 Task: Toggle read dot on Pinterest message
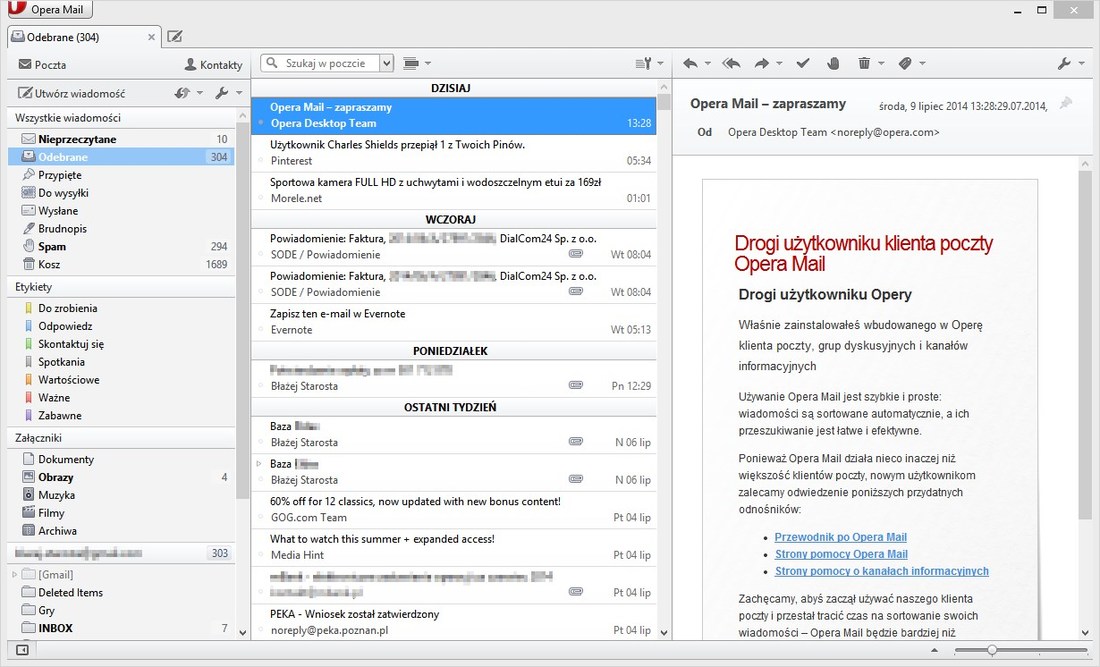point(261,161)
